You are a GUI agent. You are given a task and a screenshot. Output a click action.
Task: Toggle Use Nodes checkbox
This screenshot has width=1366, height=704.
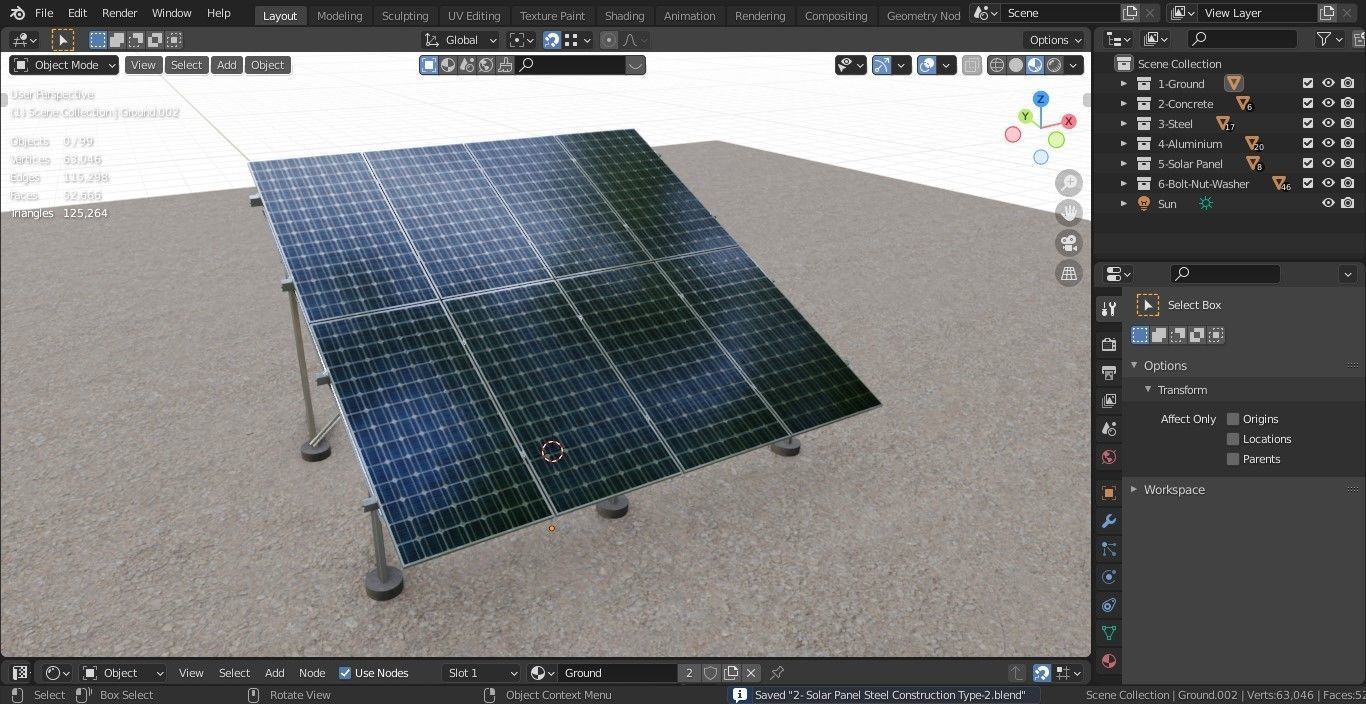(x=345, y=673)
